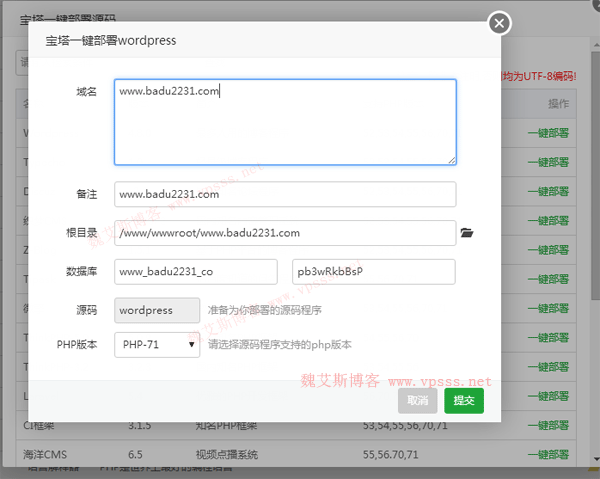Select the database name field www_badu2231_co
The image size is (600, 479).
coord(196,272)
